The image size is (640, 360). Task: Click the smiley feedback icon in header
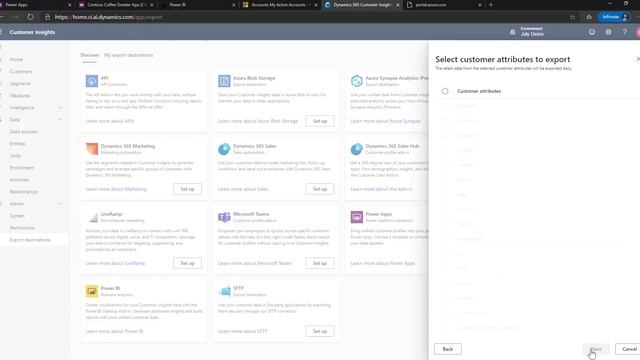592,32
